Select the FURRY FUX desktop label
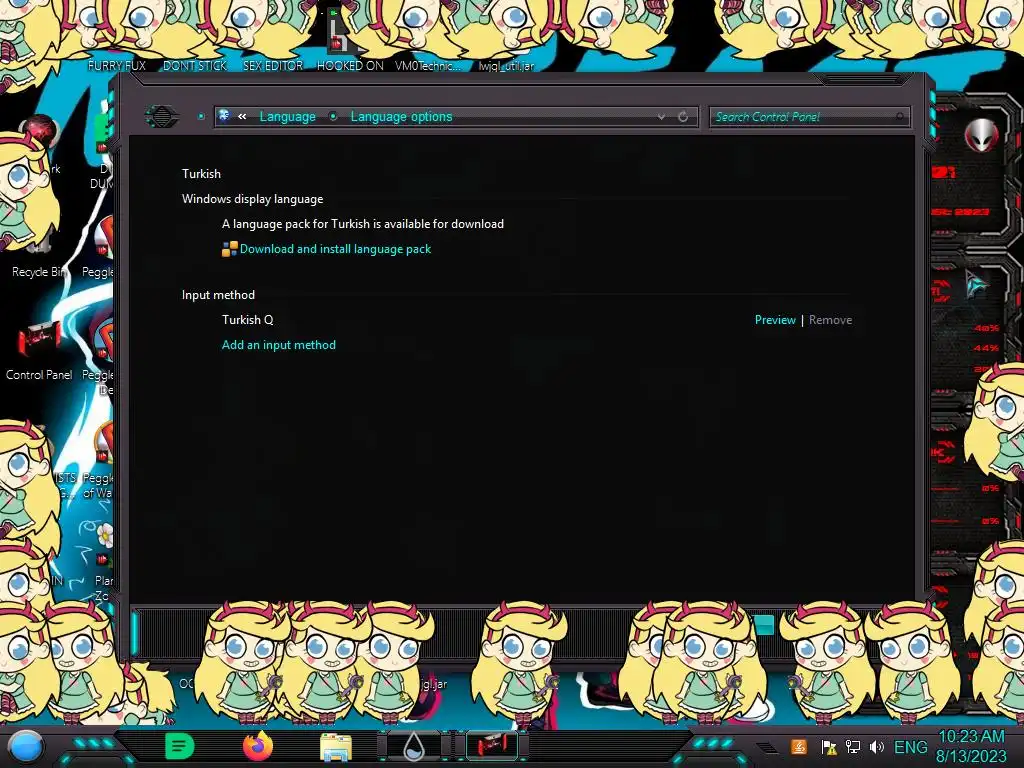This screenshot has width=1024, height=768. [x=117, y=65]
